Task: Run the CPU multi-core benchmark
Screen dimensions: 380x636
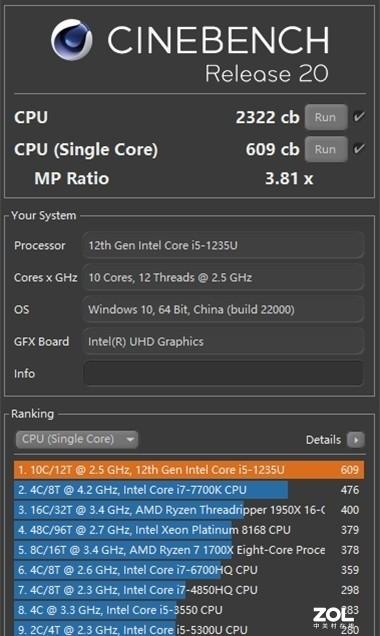Action: click(326, 117)
